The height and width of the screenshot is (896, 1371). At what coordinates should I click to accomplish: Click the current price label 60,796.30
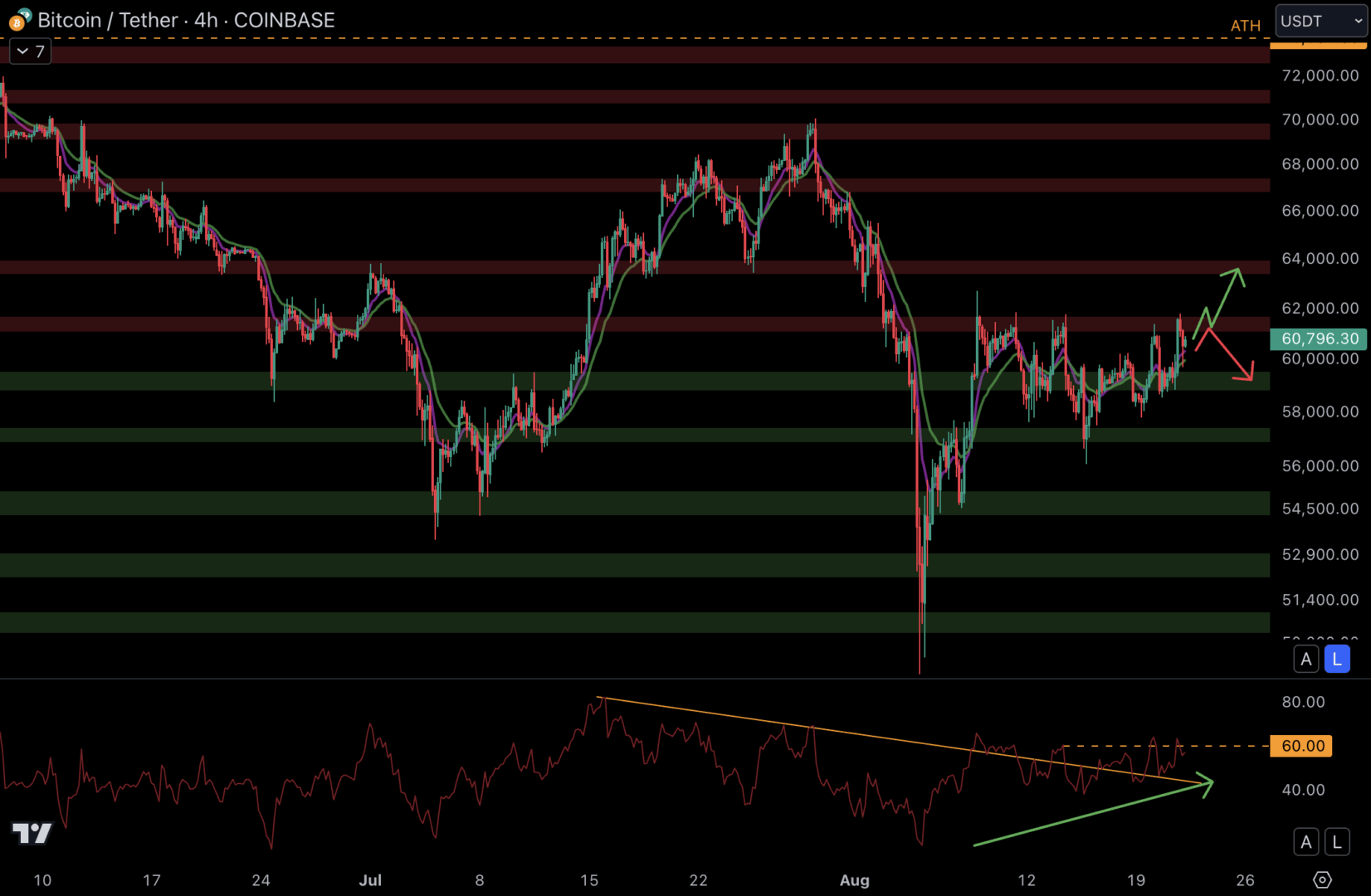point(1319,338)
